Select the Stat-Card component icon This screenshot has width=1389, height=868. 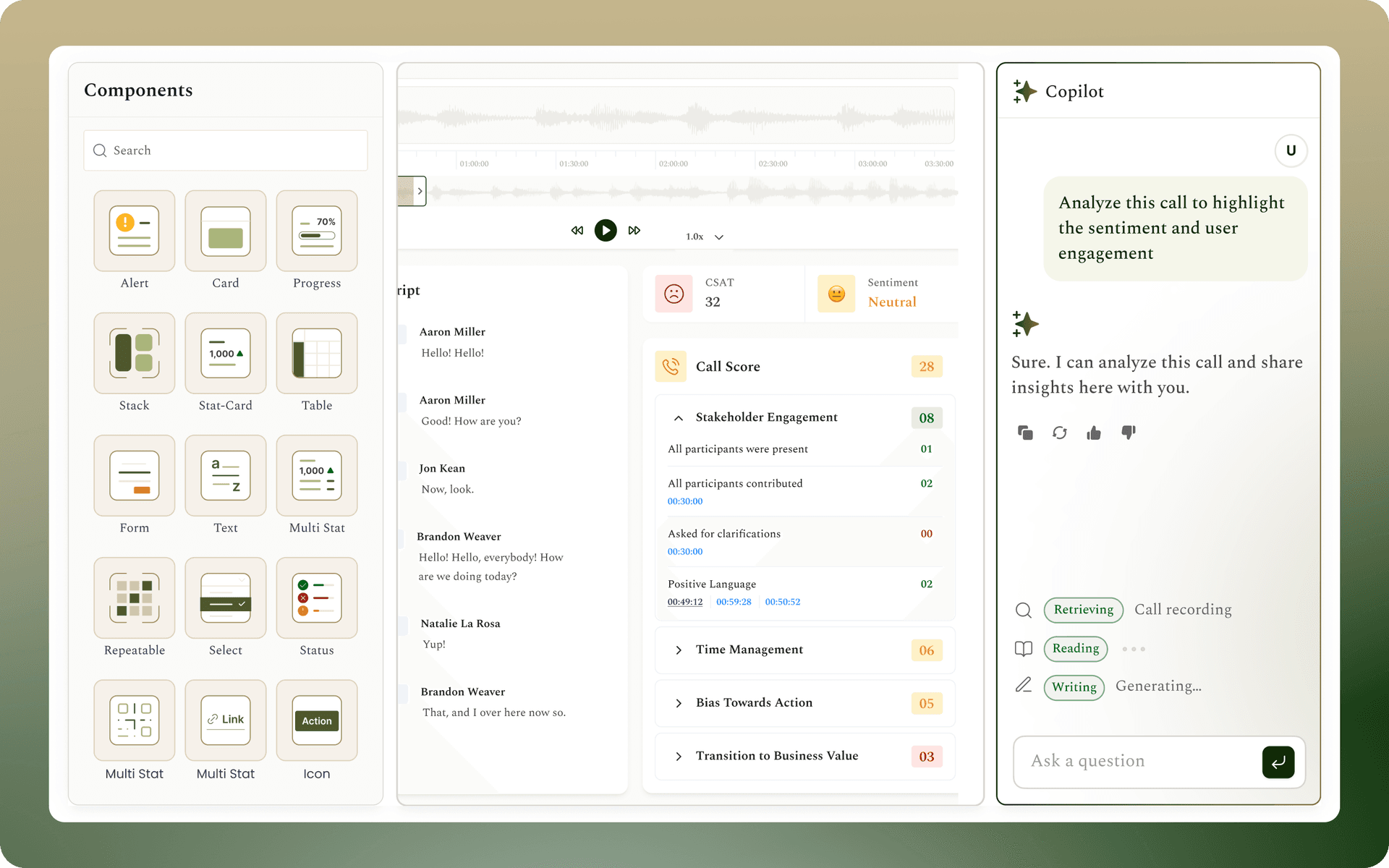226,353
